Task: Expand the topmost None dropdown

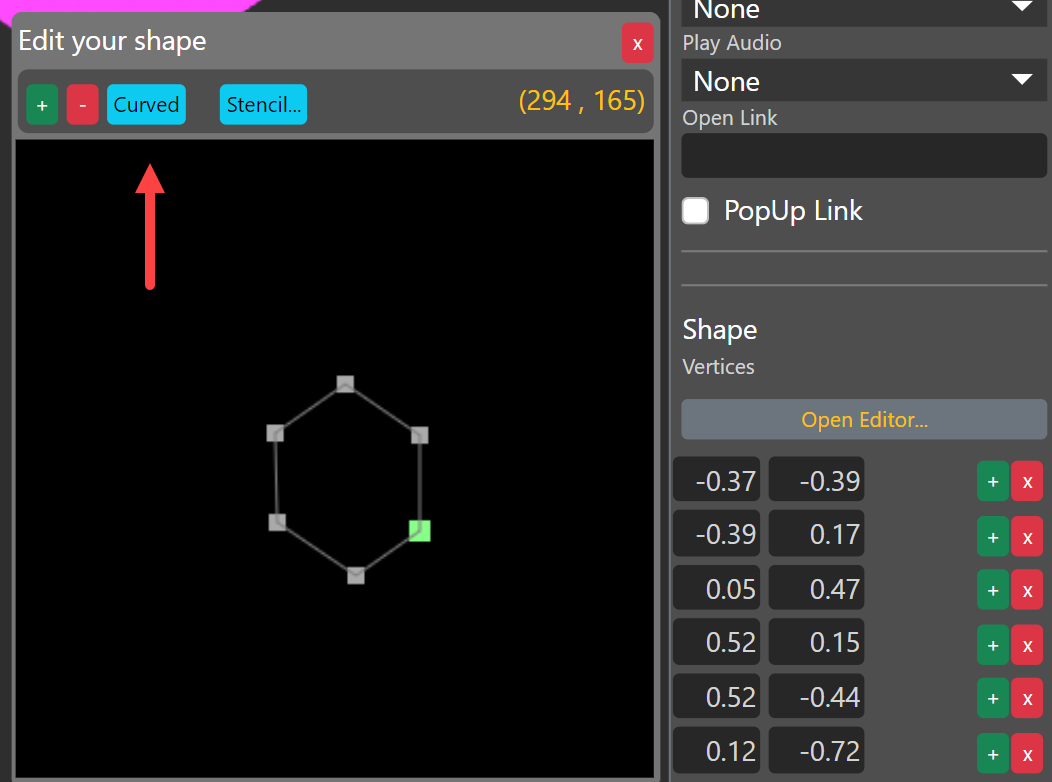Action: [864, 11]
